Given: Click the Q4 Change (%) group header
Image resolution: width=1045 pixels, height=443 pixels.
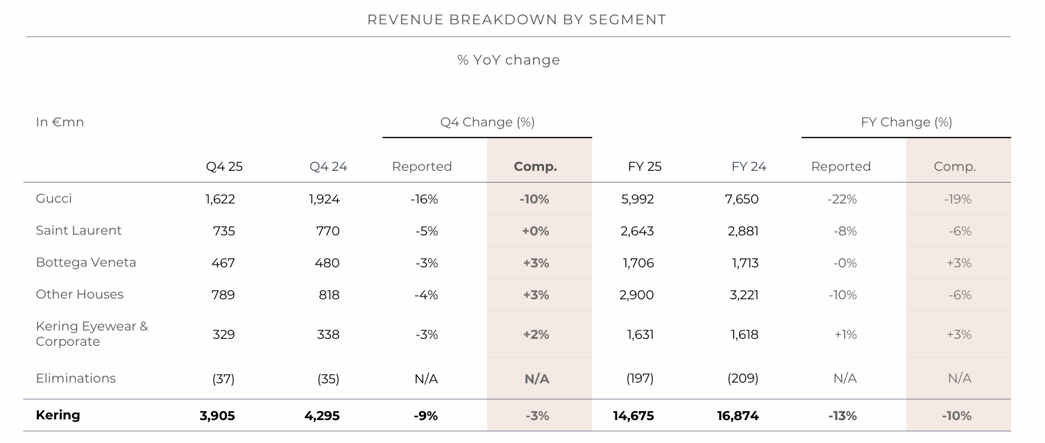Looking at the screenshot, I should click(487, 122).
